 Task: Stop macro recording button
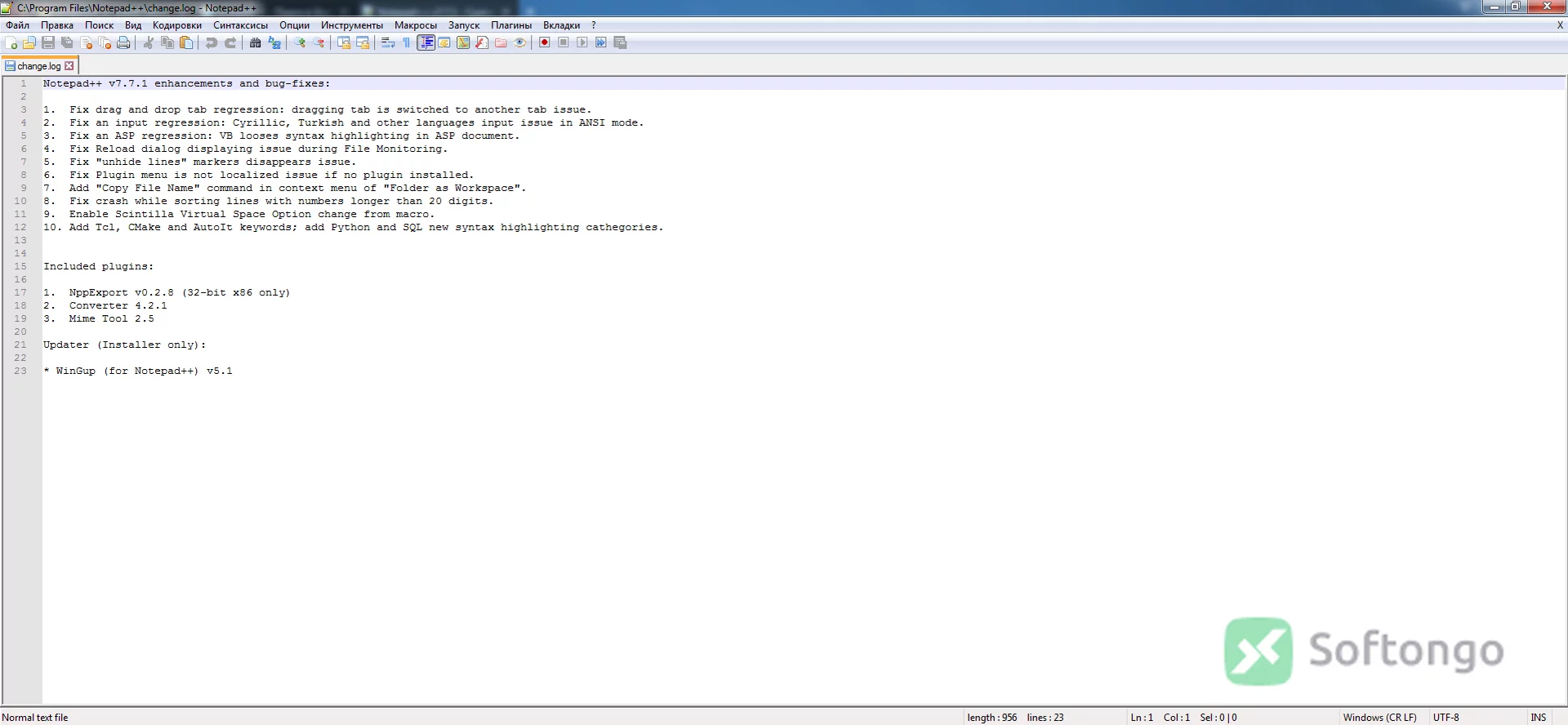point(563,42)
